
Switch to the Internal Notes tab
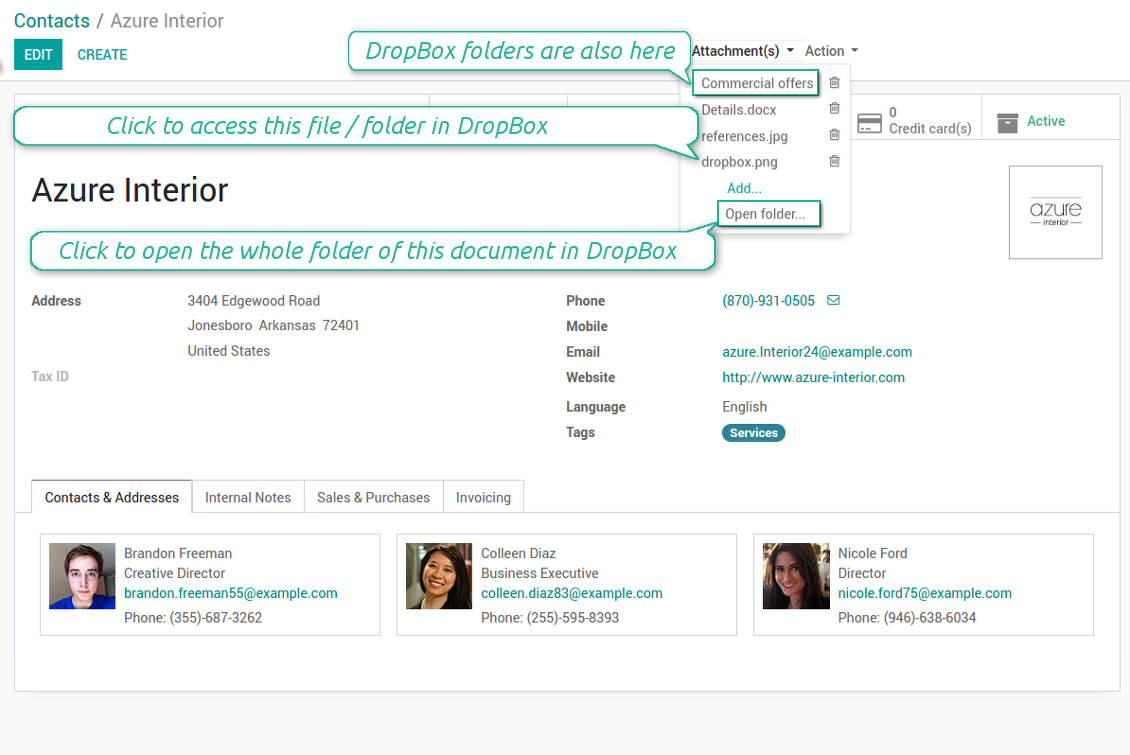pyautogui.click(x=248, y=497)
